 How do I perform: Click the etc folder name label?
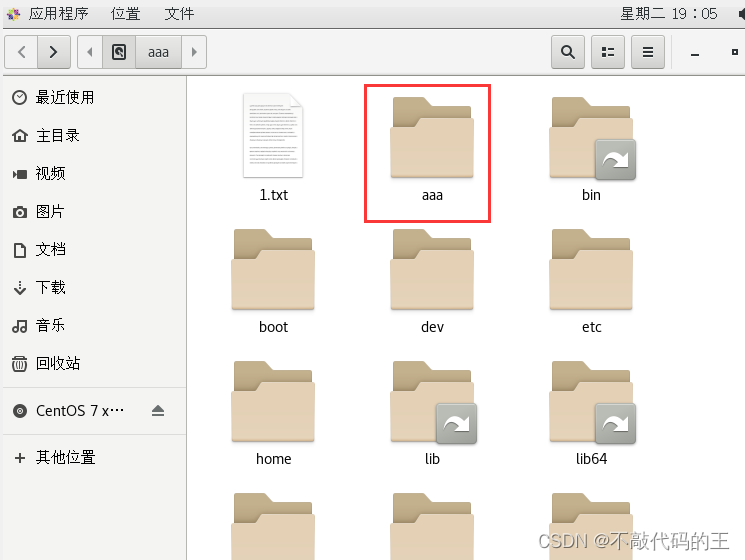click(592, 327)
